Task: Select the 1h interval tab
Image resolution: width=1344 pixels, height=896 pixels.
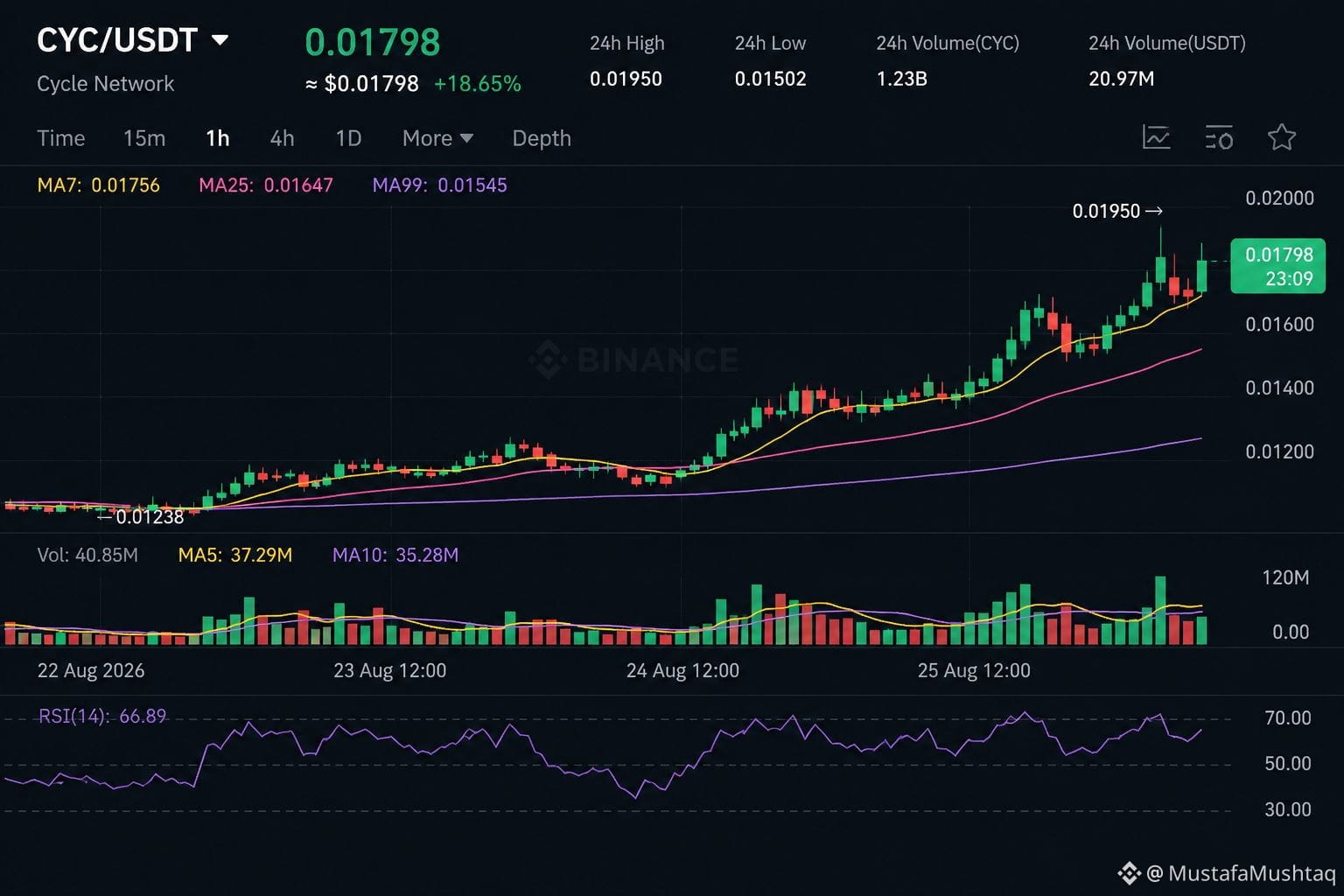Action: point(218,138)
